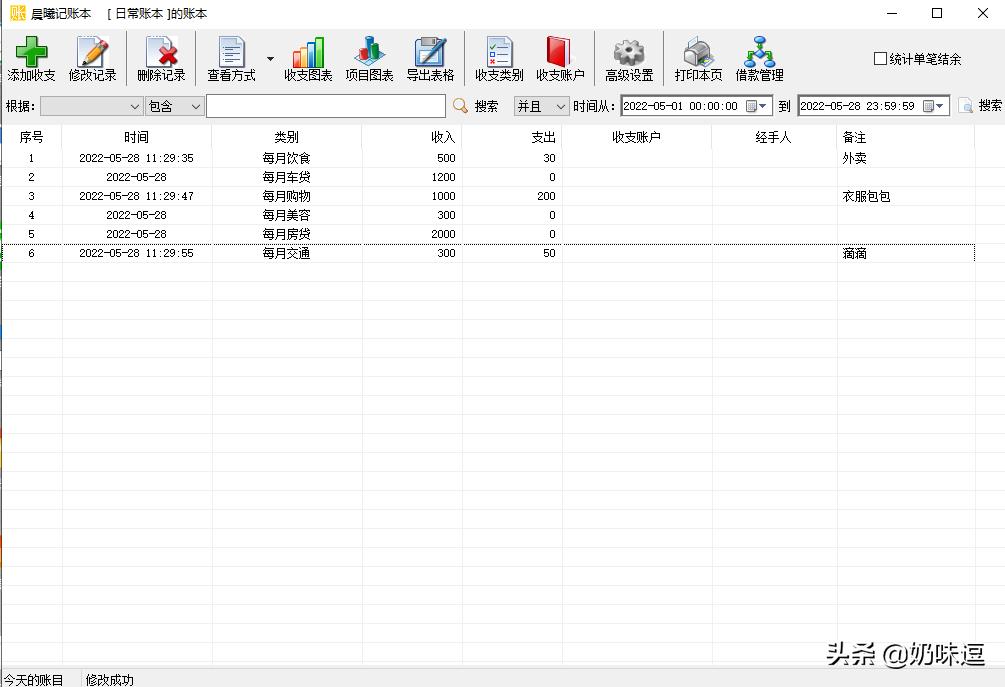Click the search keyword text field
Viewport: 1005px width, 687px height.
[x=325, y=106]
